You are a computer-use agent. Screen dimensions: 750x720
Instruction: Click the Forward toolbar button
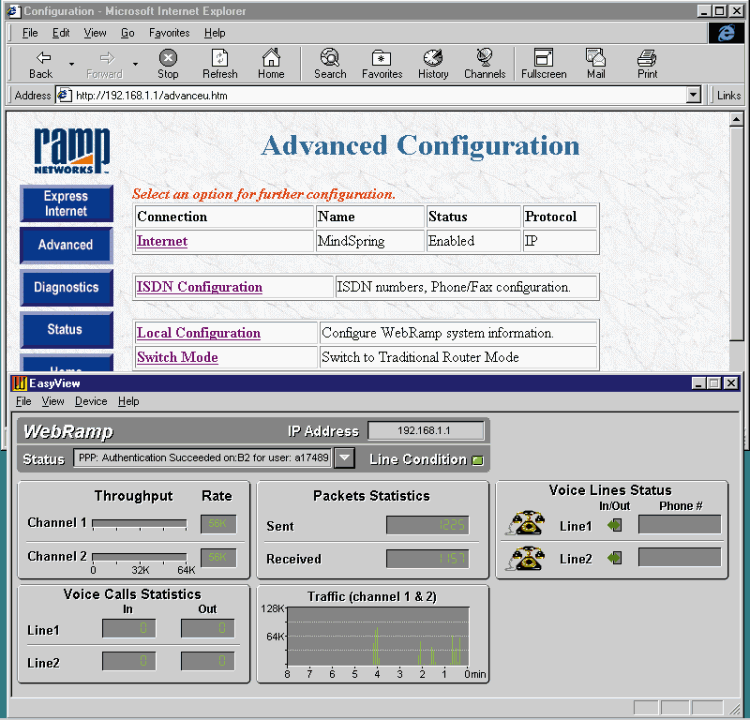104,64
